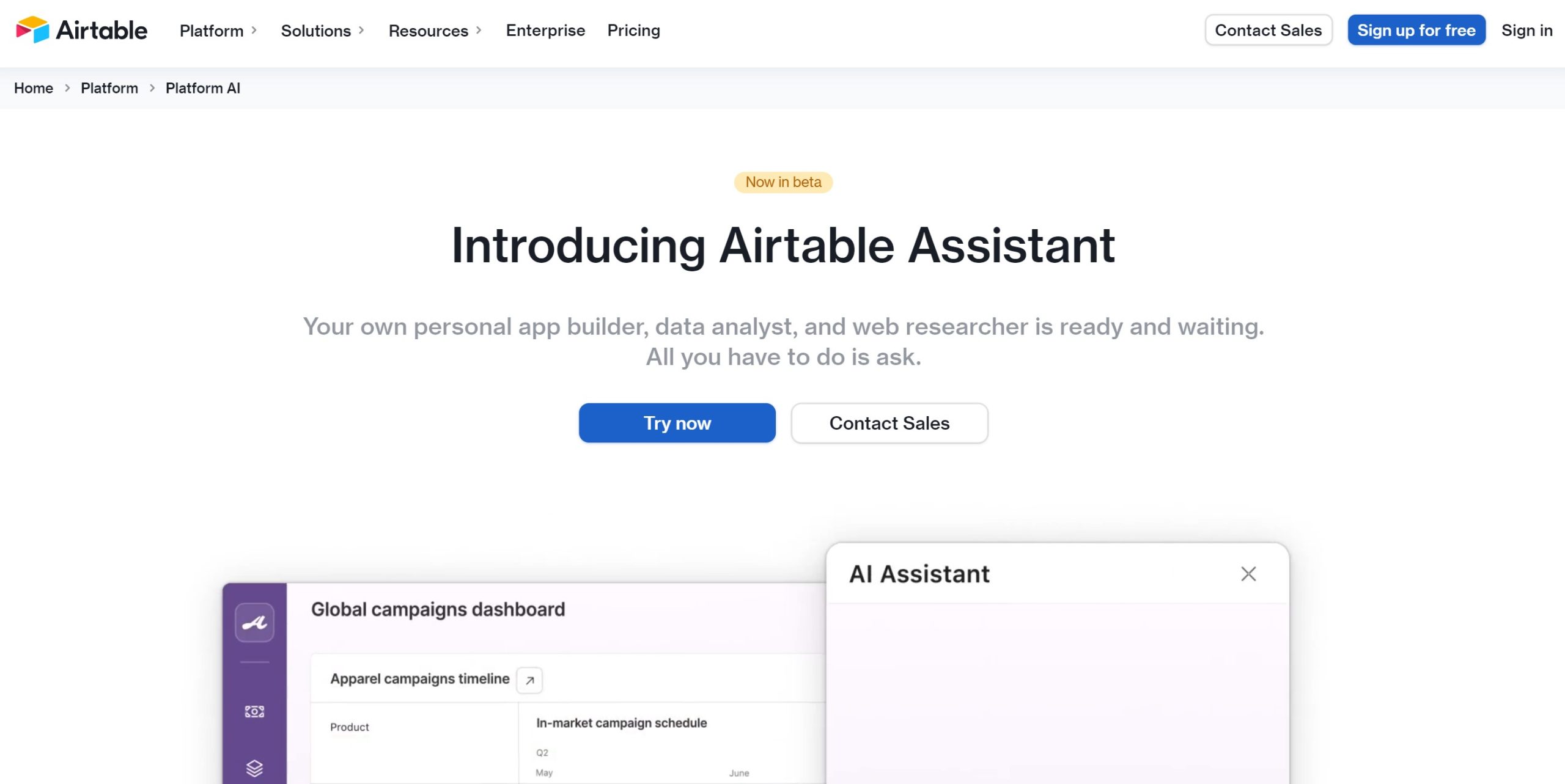Expand the Platform navigation dropdown
Screen dimensions: 1565x784
click(x=212, y=30)
